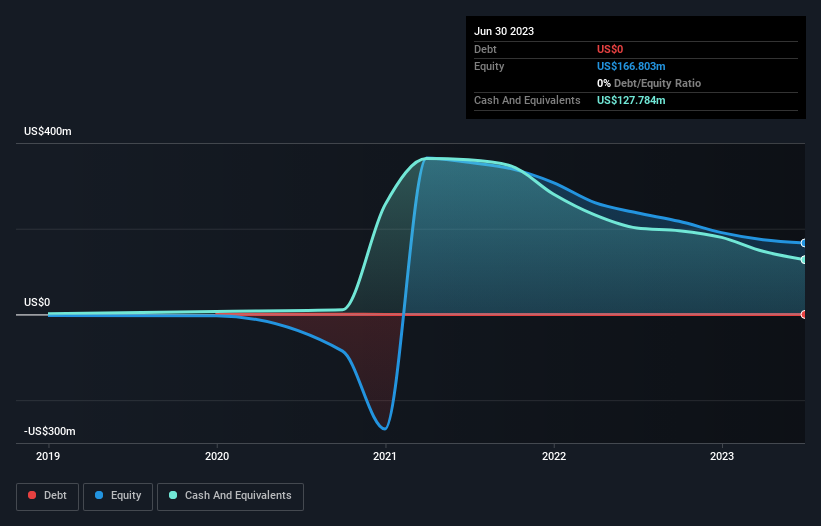Click the Equity row label in tooltip
The image size is (821, 526).
click(489, 66)
